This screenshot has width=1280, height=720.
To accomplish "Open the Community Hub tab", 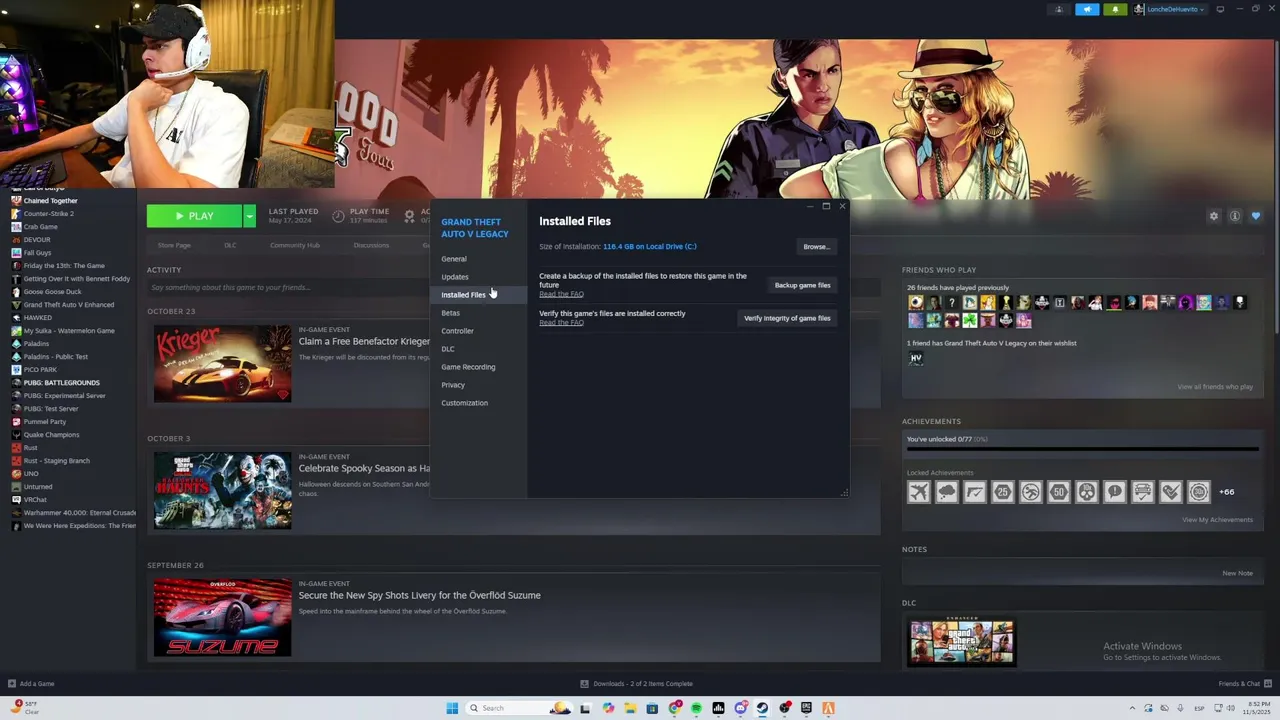I will [294, 245].
